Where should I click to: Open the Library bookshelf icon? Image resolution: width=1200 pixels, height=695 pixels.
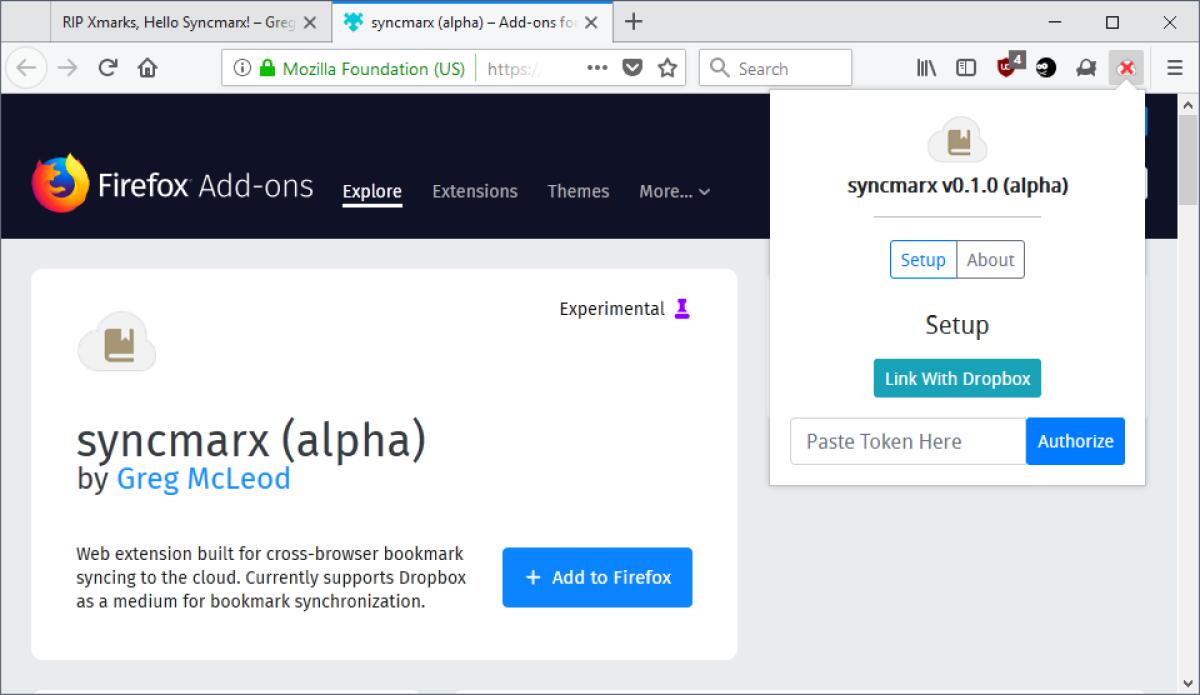(925, 68)
